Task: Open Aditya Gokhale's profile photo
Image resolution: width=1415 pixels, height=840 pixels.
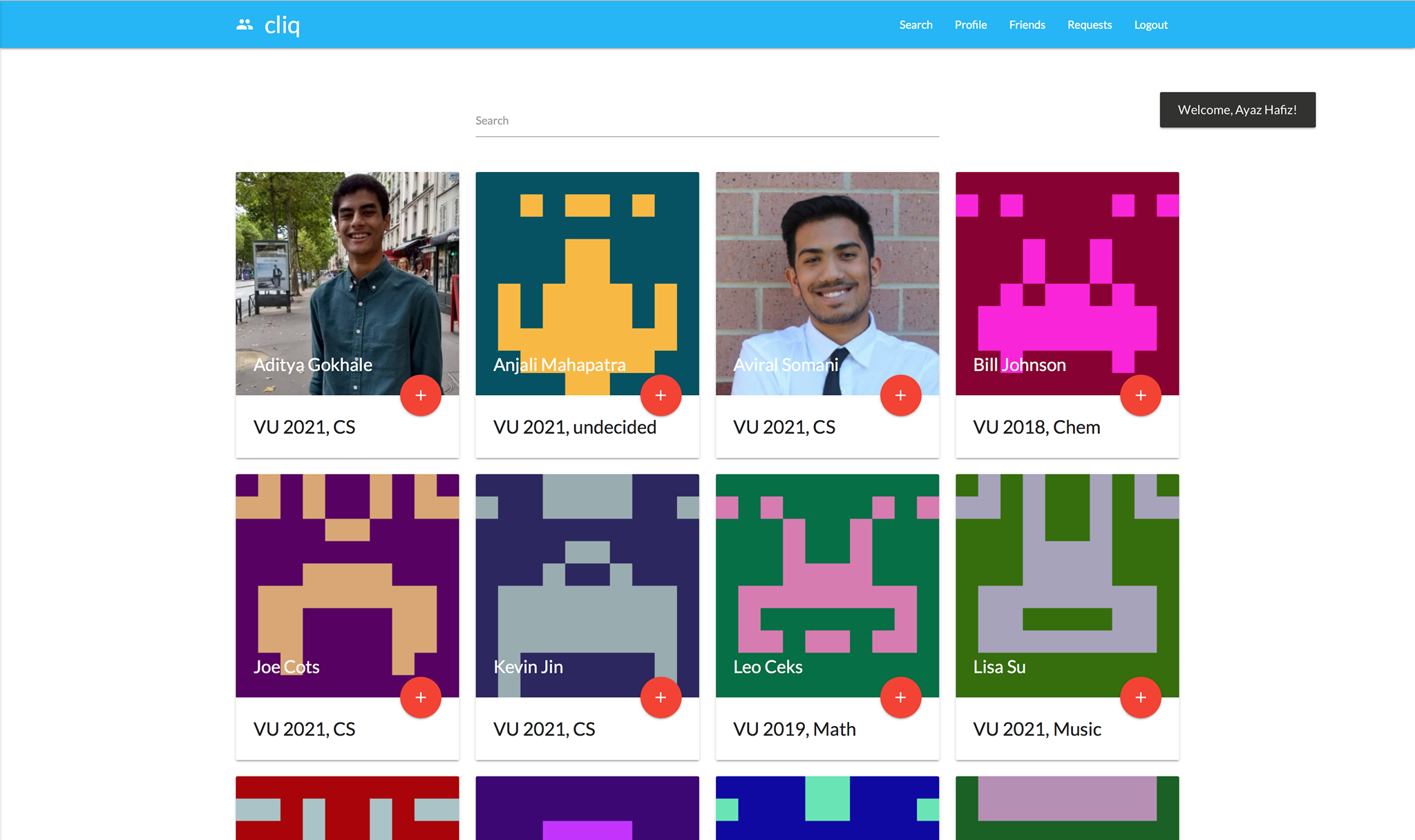Action: (347, 276)
